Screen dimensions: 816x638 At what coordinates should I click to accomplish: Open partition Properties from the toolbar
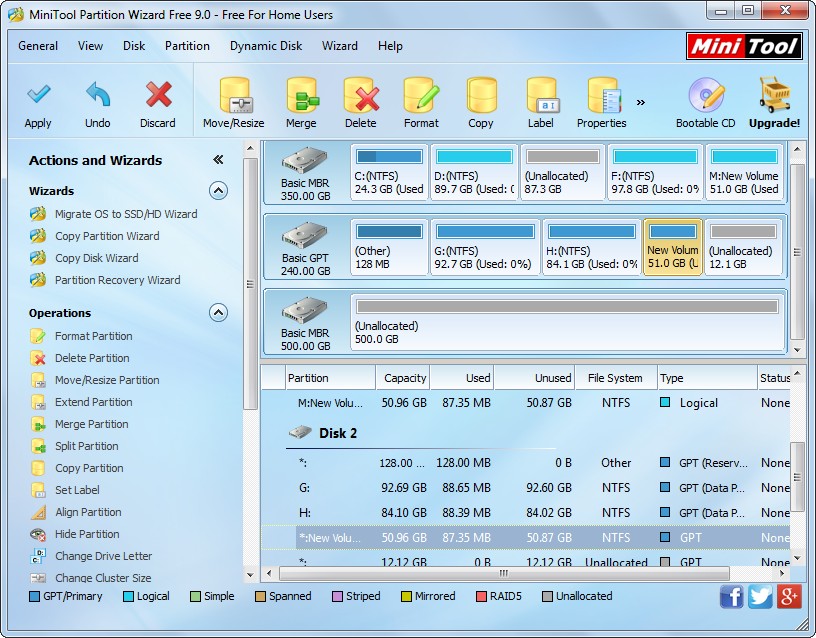coord(601,100)
